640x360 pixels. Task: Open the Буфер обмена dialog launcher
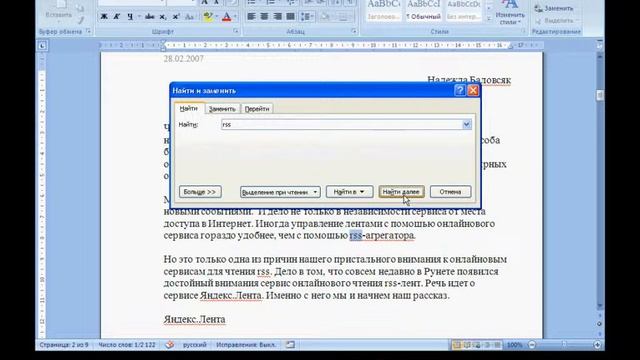[x=89, y=31]
